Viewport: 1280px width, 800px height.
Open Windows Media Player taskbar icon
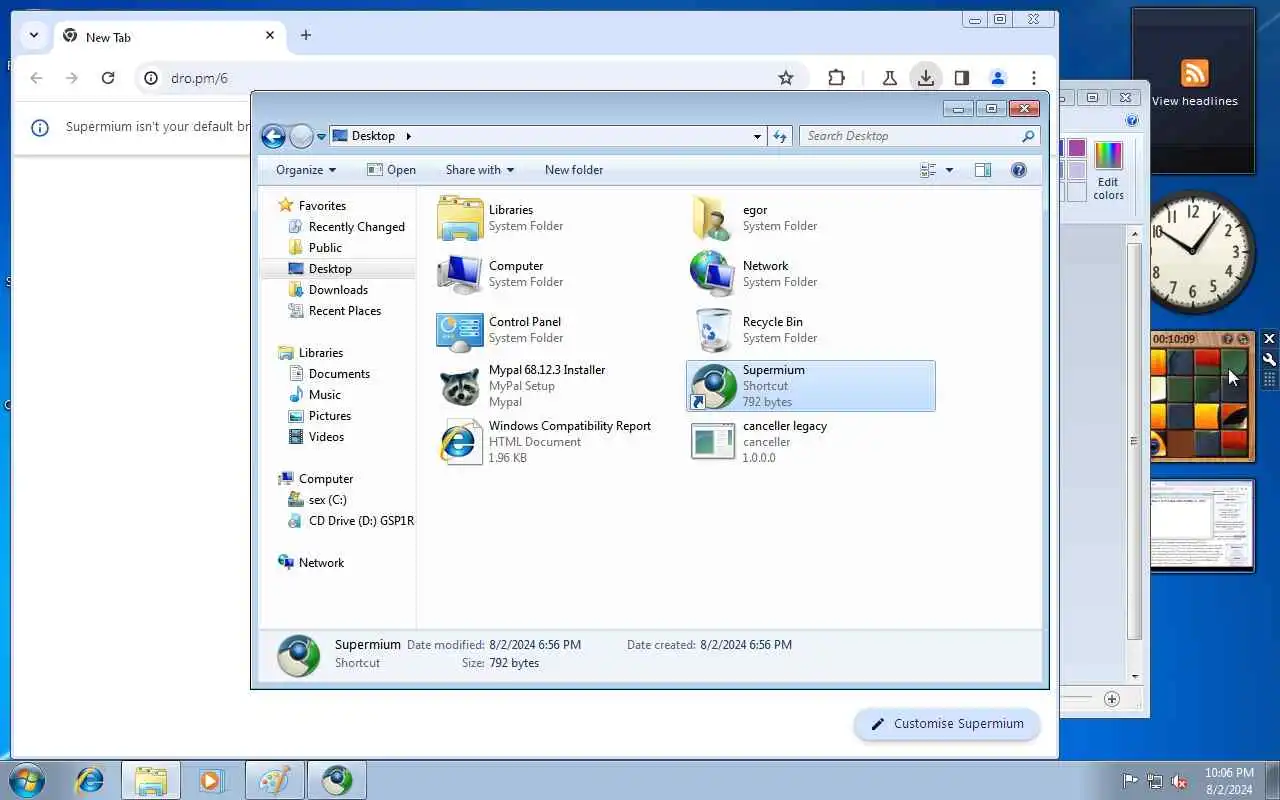[x=212, y=780]
